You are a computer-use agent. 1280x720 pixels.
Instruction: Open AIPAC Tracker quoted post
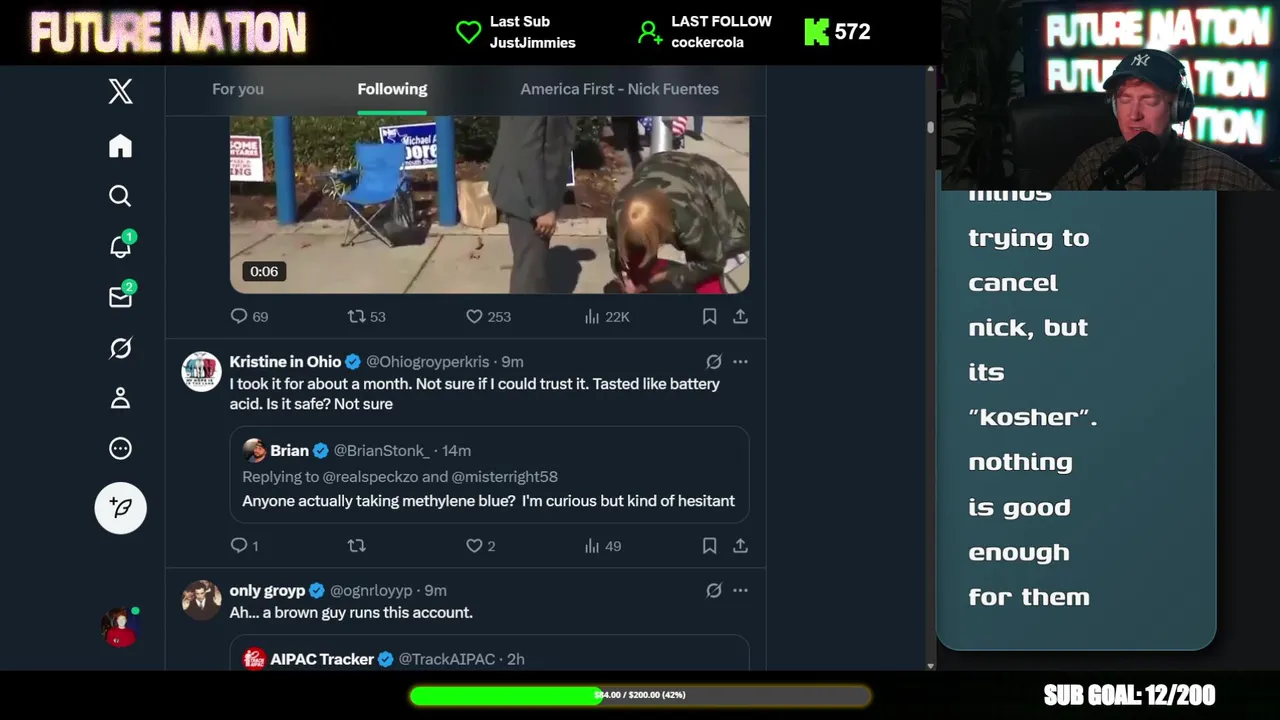[x=489, y=653]
